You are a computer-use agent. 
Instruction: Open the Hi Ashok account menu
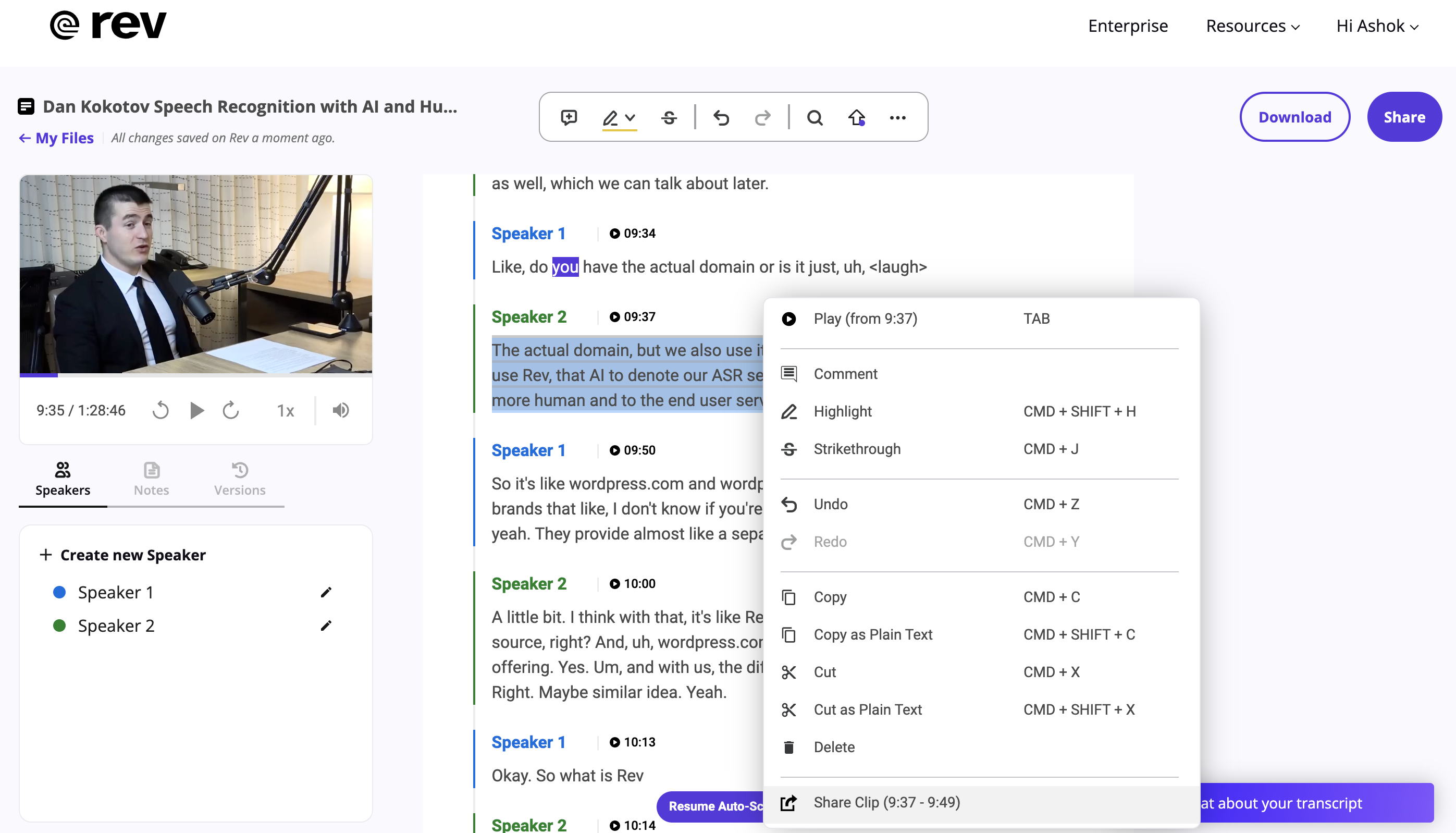pyautogui.click(x=1376, y=26)
